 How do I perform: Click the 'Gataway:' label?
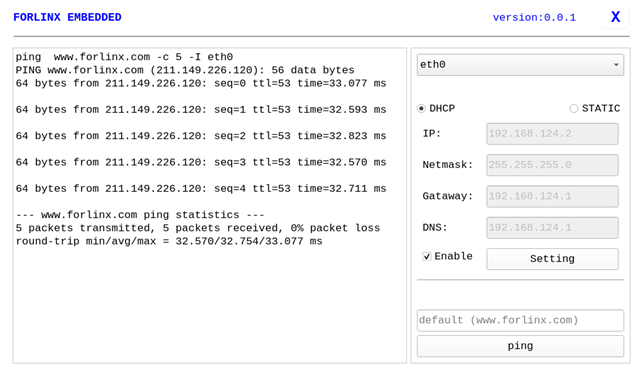pos(447,196)
